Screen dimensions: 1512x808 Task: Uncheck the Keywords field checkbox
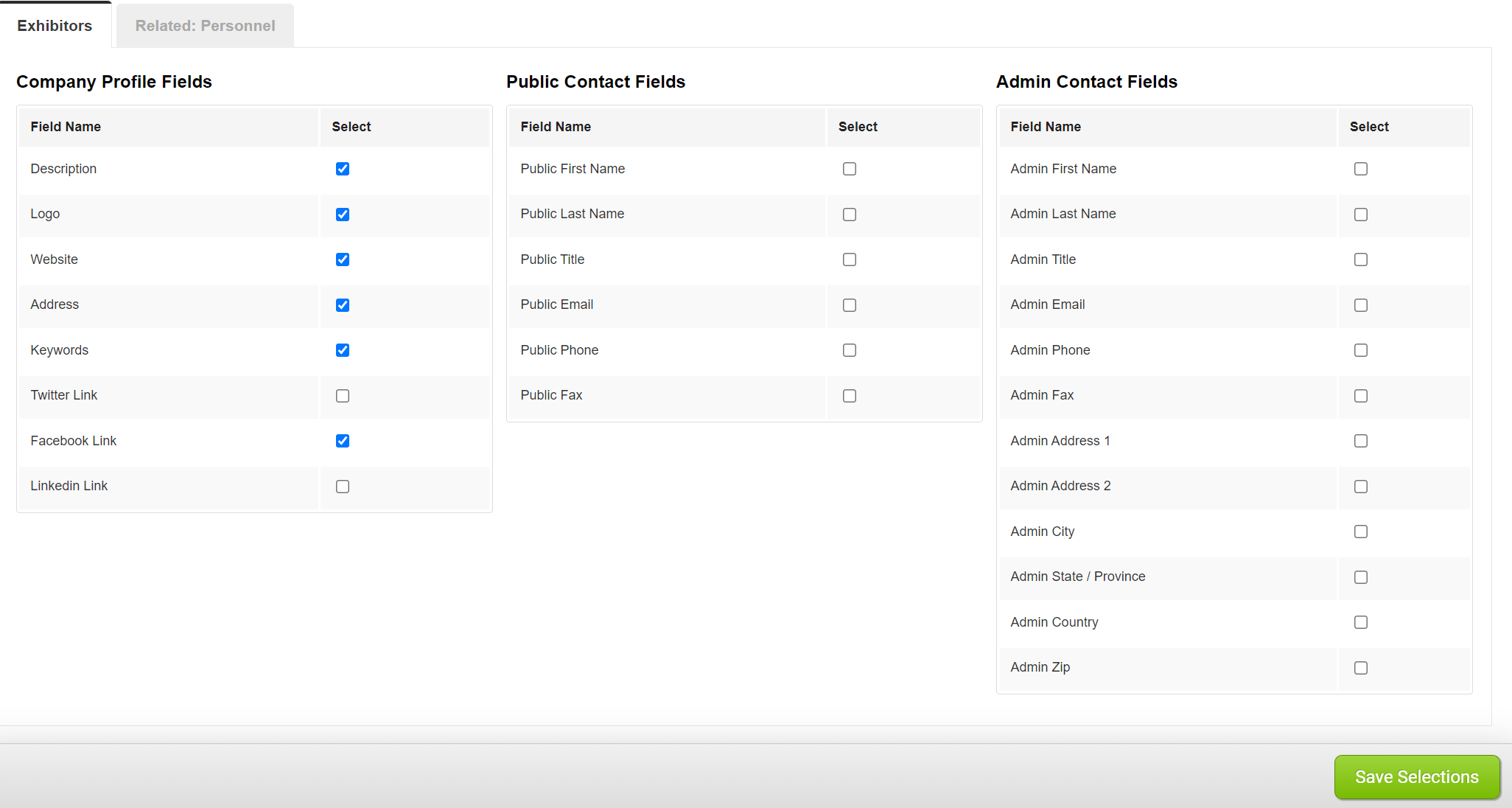343,350
